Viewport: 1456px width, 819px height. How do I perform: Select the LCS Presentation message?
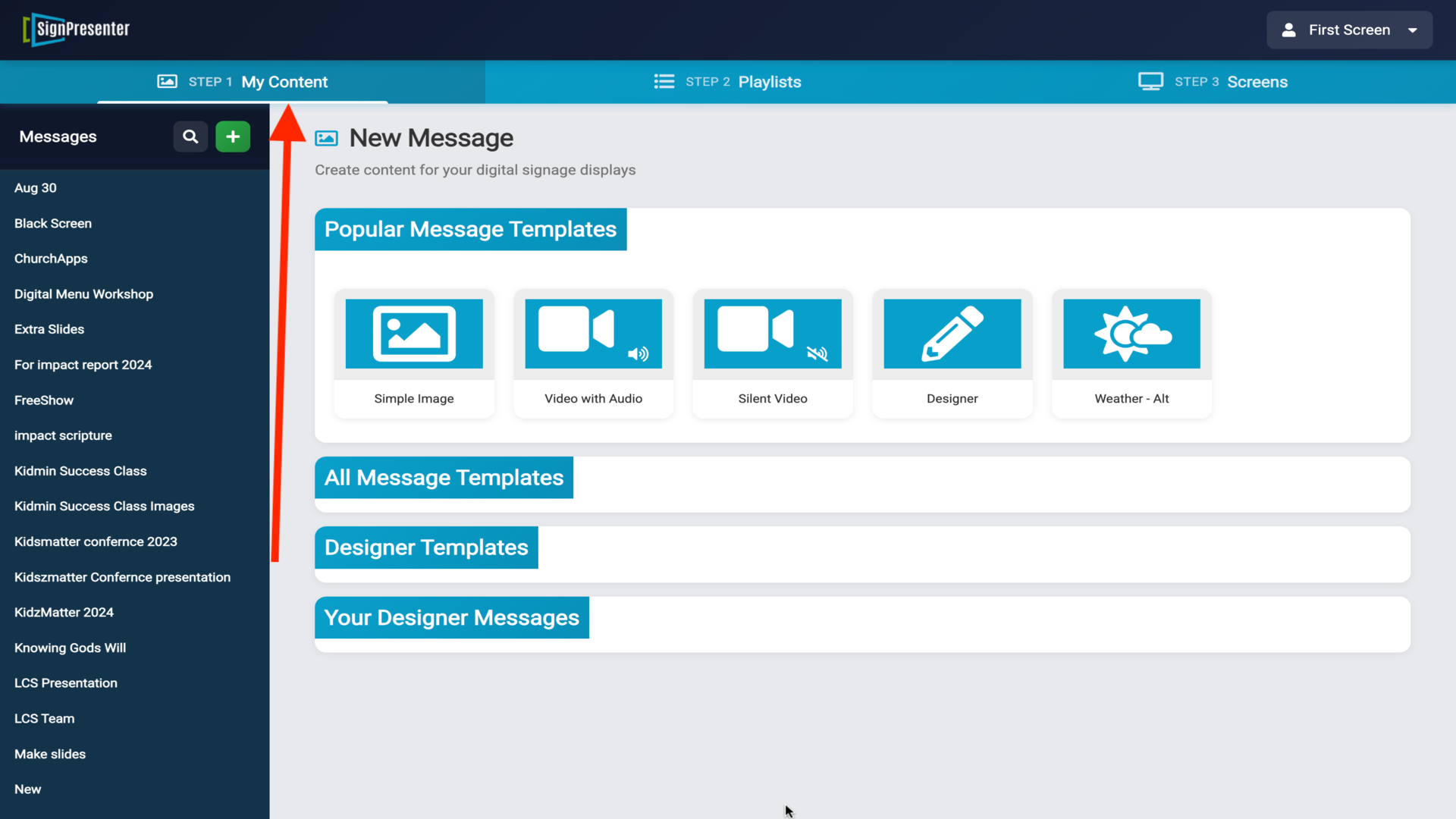(66, 683)
